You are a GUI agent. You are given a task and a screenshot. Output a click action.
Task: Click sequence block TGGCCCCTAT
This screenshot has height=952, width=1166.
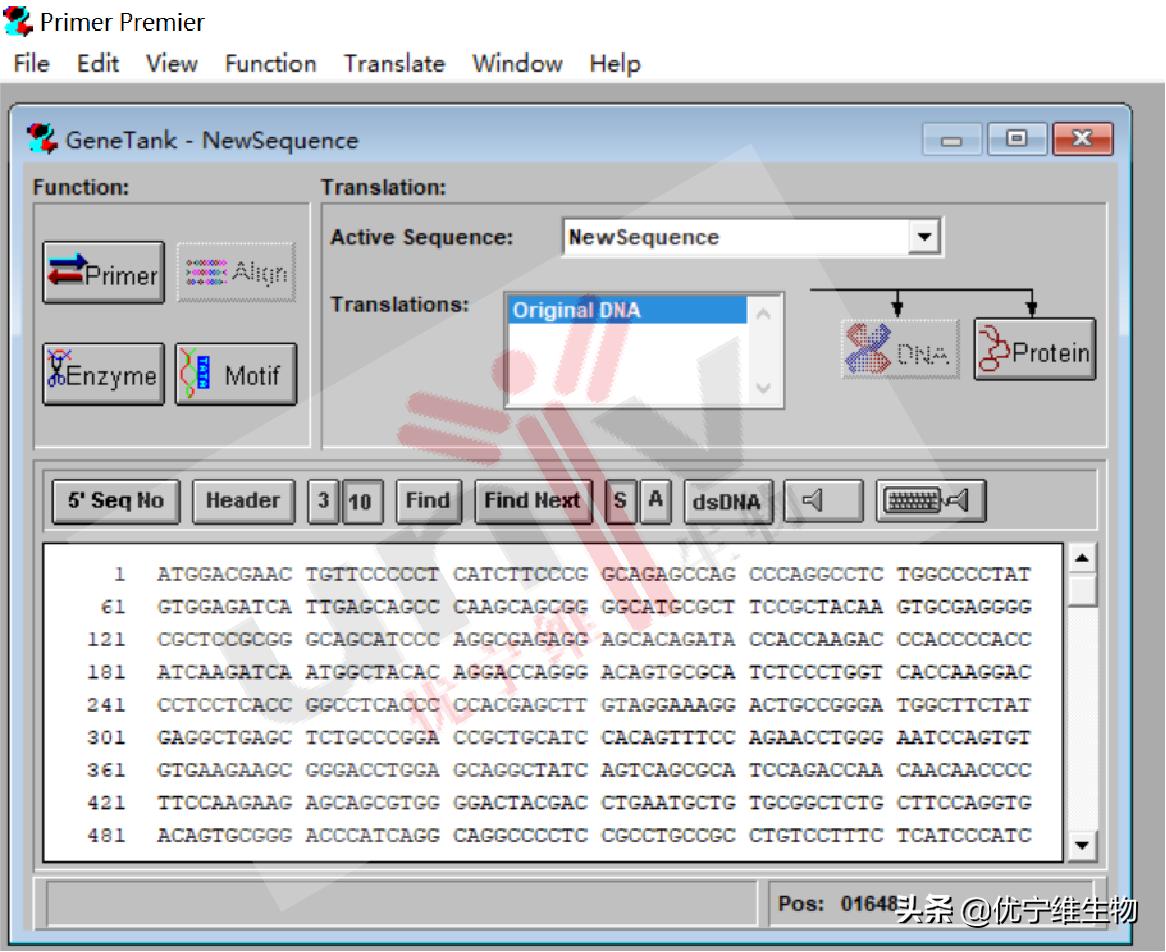(964, 574)
